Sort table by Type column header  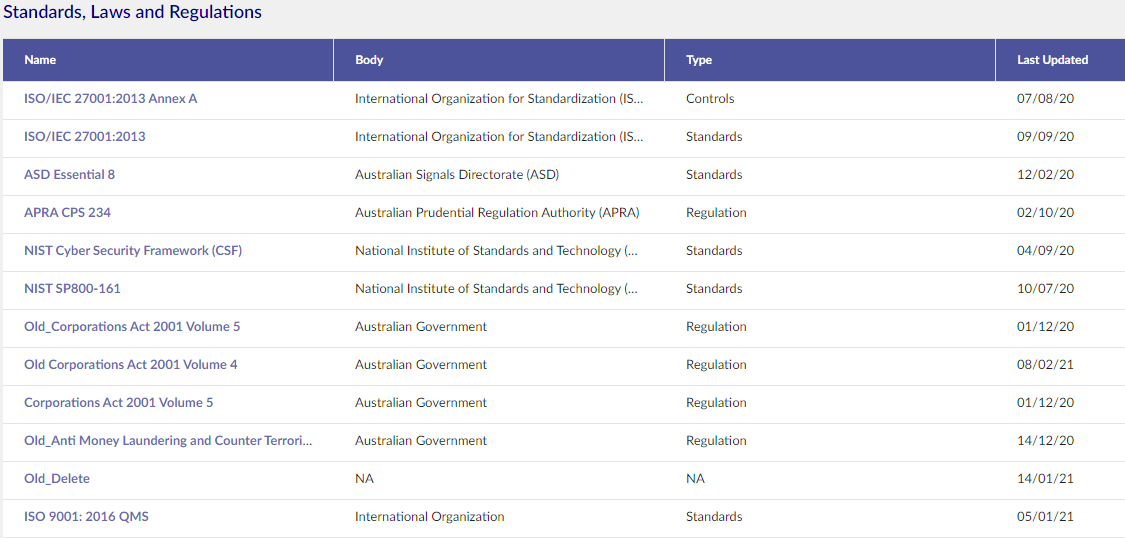click(699, 60)
